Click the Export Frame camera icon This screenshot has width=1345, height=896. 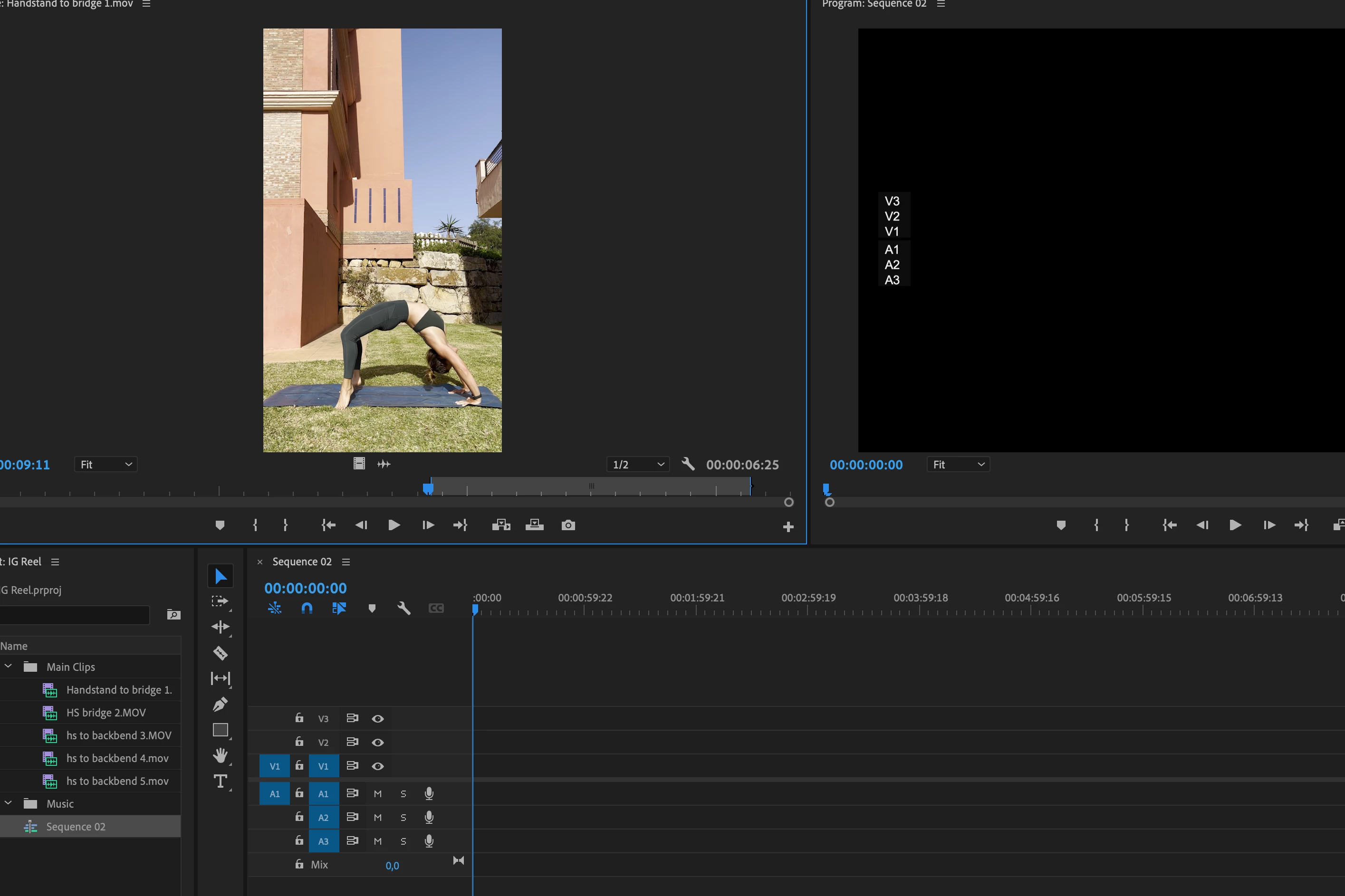(x=567, y=525)
